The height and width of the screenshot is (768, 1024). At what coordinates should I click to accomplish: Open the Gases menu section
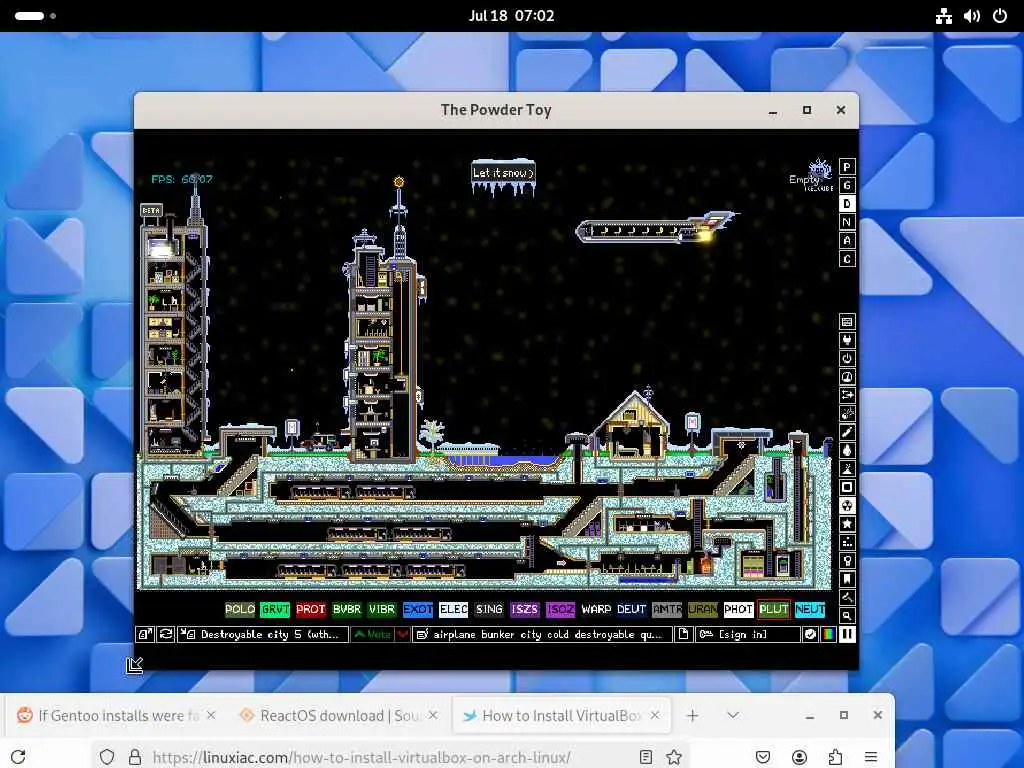(847, 432)
